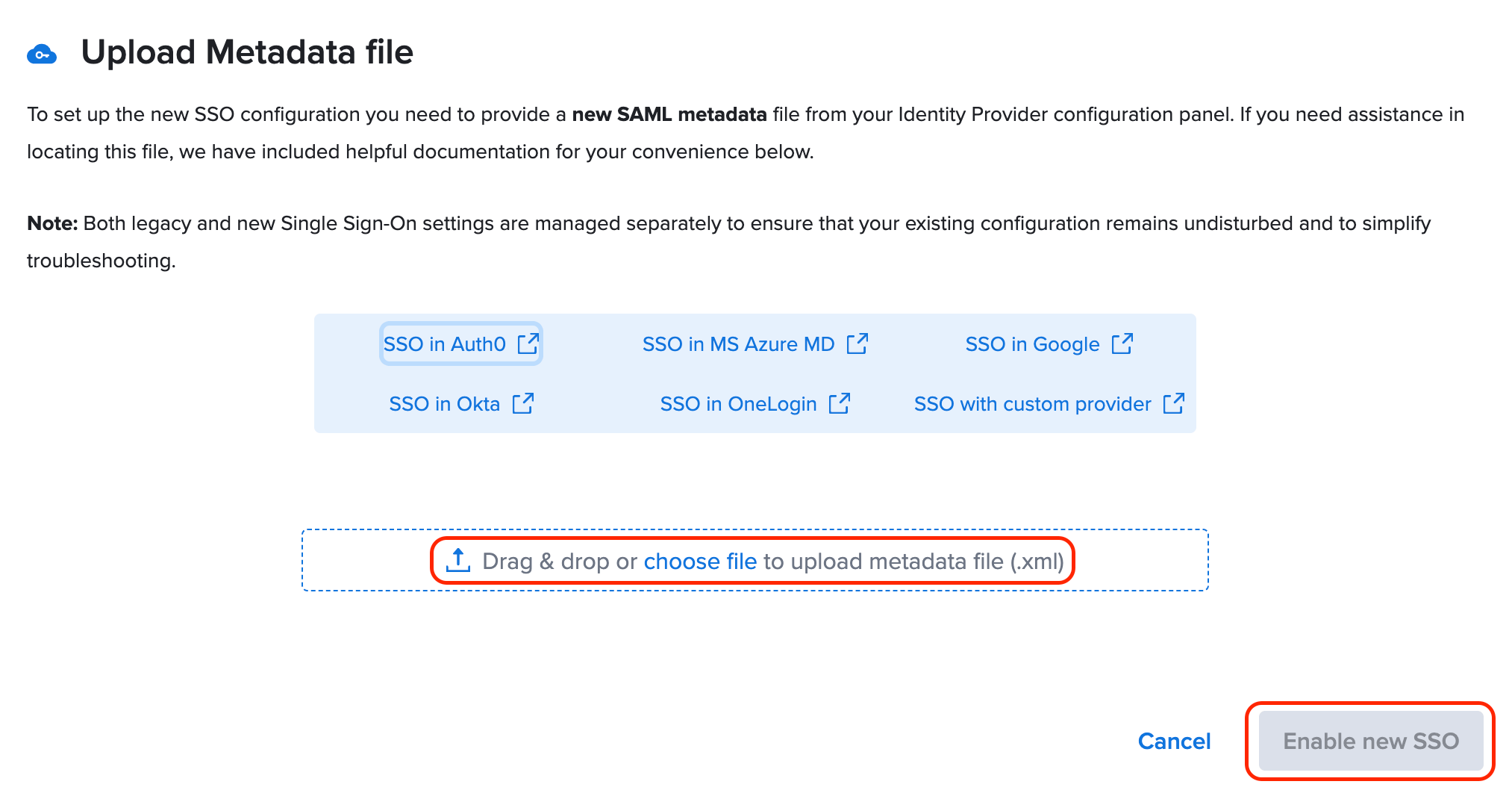Click the external link icon for custom provider

tap(1174, 403)
